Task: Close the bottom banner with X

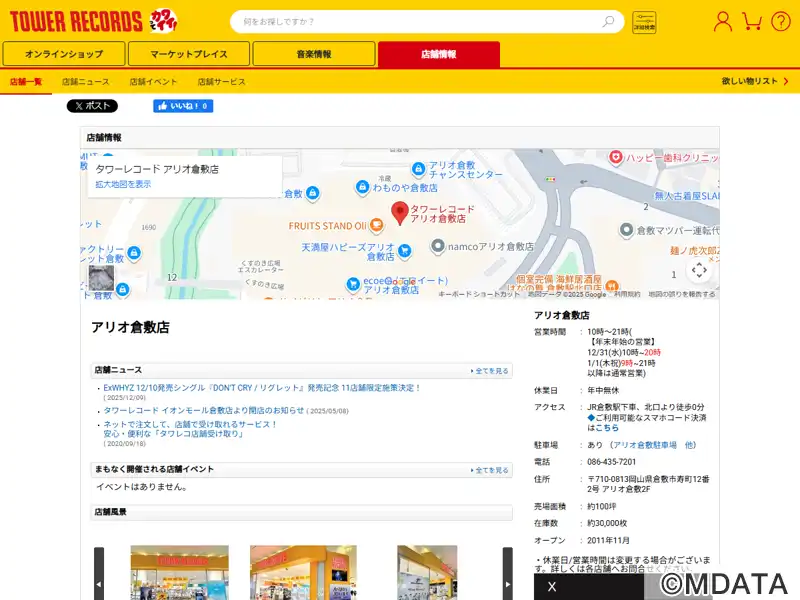Action: point(551,587)
